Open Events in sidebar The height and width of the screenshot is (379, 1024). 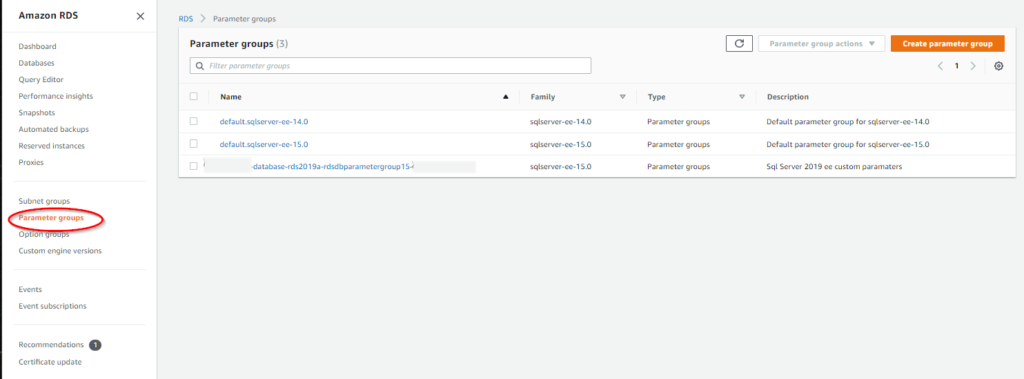(30, 289)
